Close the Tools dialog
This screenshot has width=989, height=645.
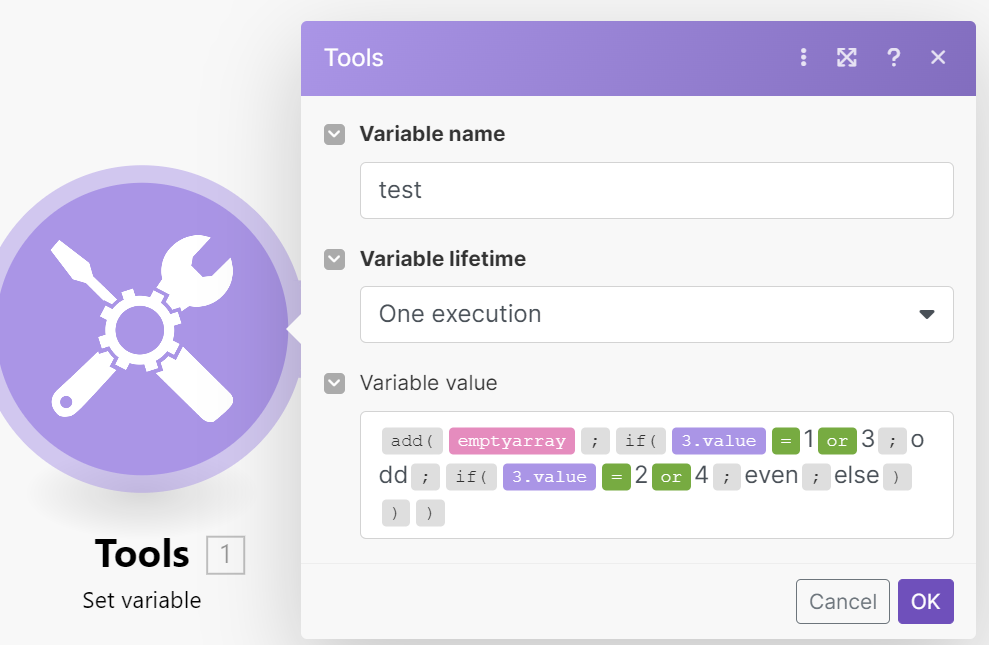click(938, 58)
